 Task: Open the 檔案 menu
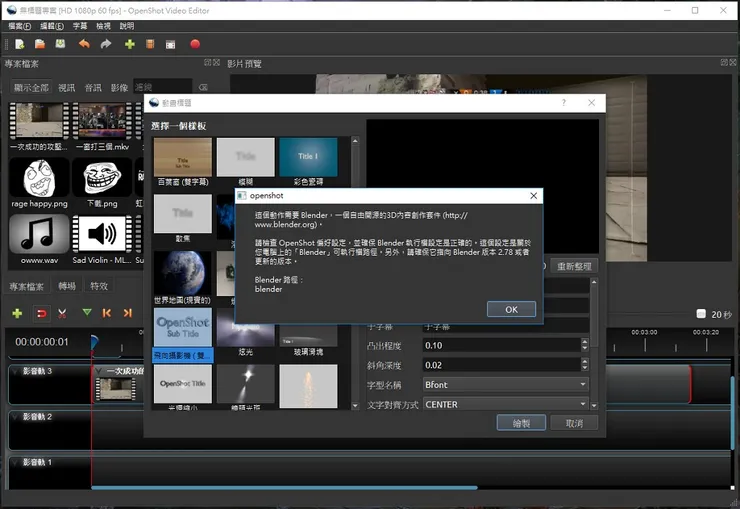coord(19,26)
